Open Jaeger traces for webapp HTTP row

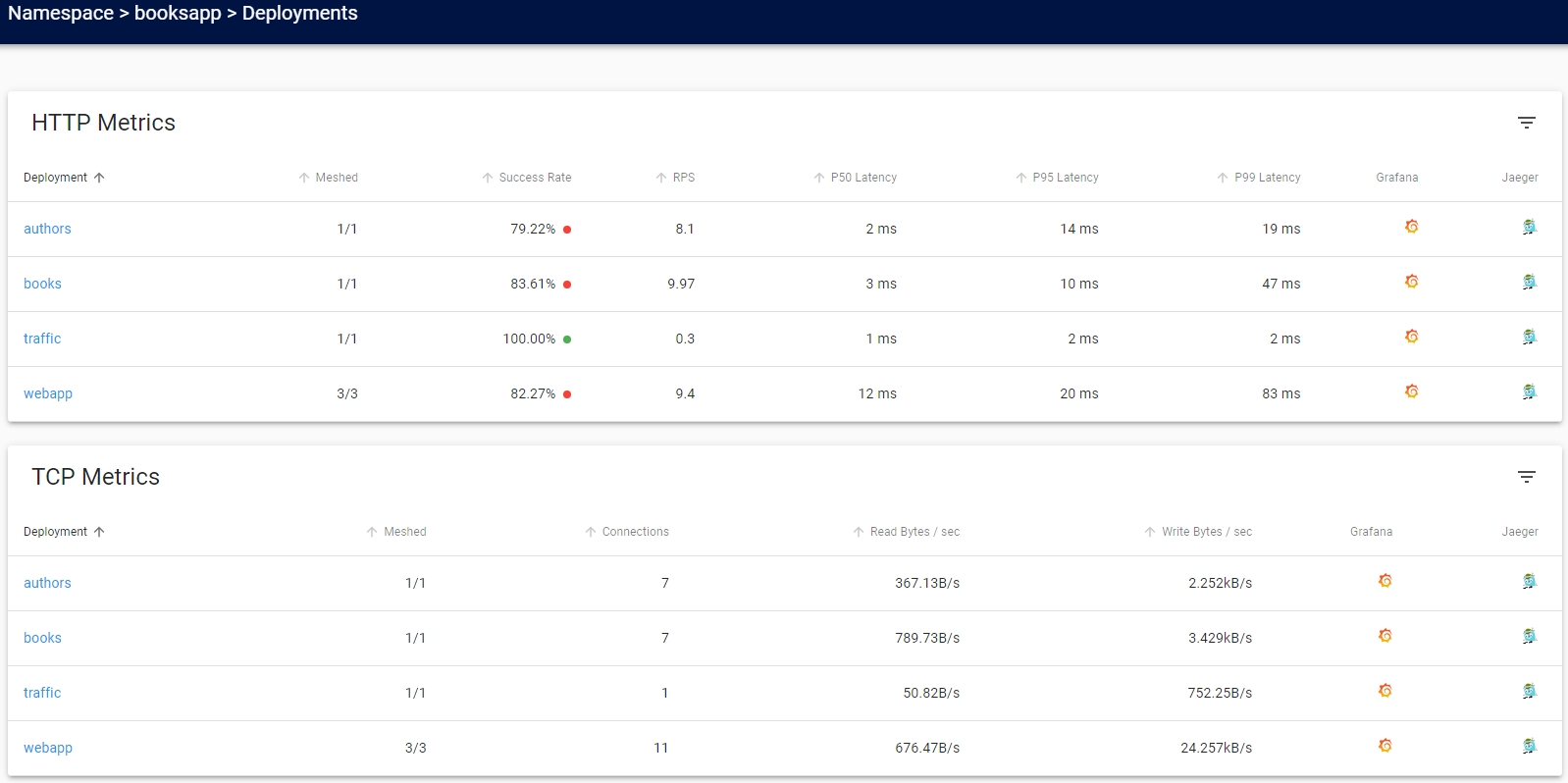(1529, 392)
